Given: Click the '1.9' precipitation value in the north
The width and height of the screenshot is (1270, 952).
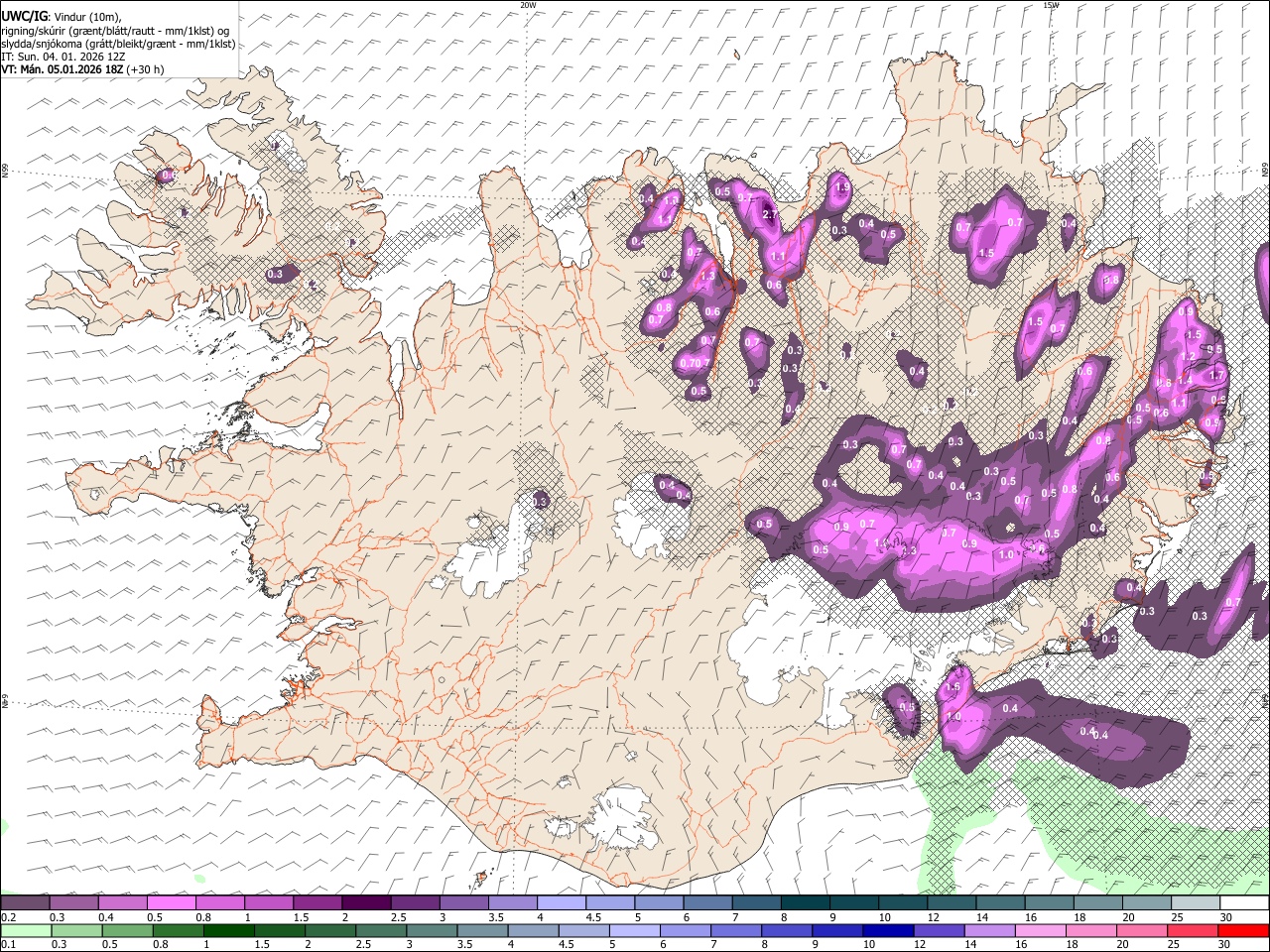Looking at the screenshot, I should pos(842,186).
